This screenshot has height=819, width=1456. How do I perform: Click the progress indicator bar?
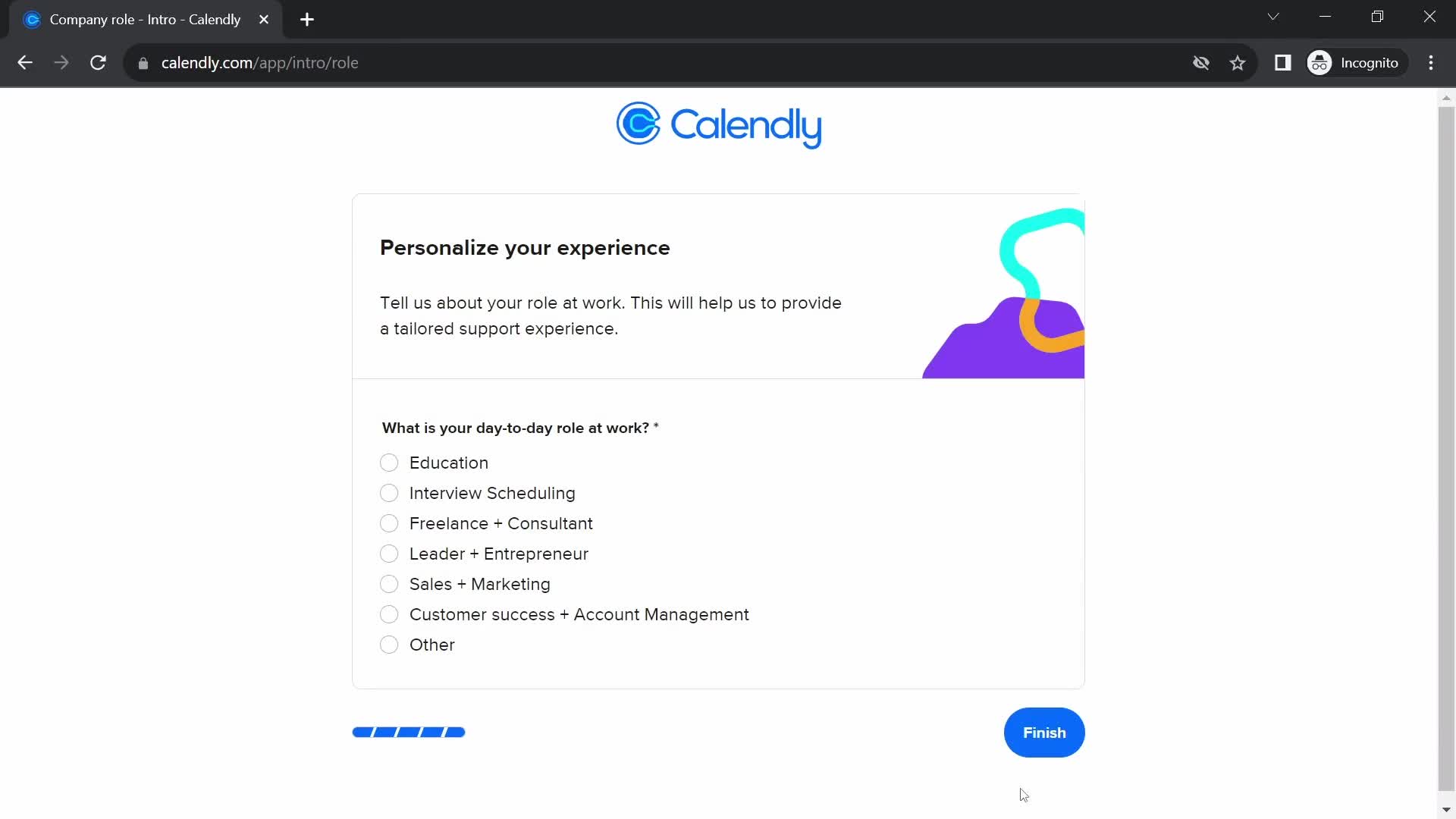[408, 732]
